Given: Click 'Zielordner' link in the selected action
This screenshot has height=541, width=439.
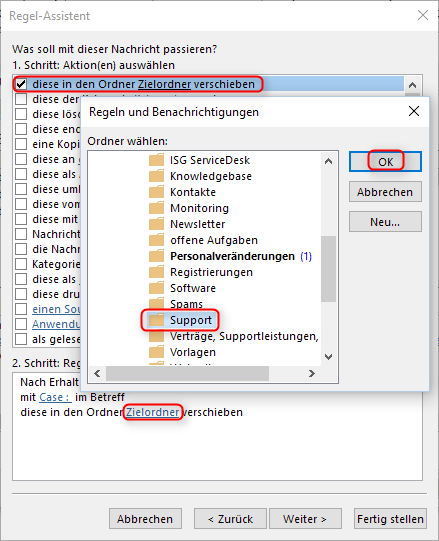Looking at the screenshot, I should [x=164, y=84].
